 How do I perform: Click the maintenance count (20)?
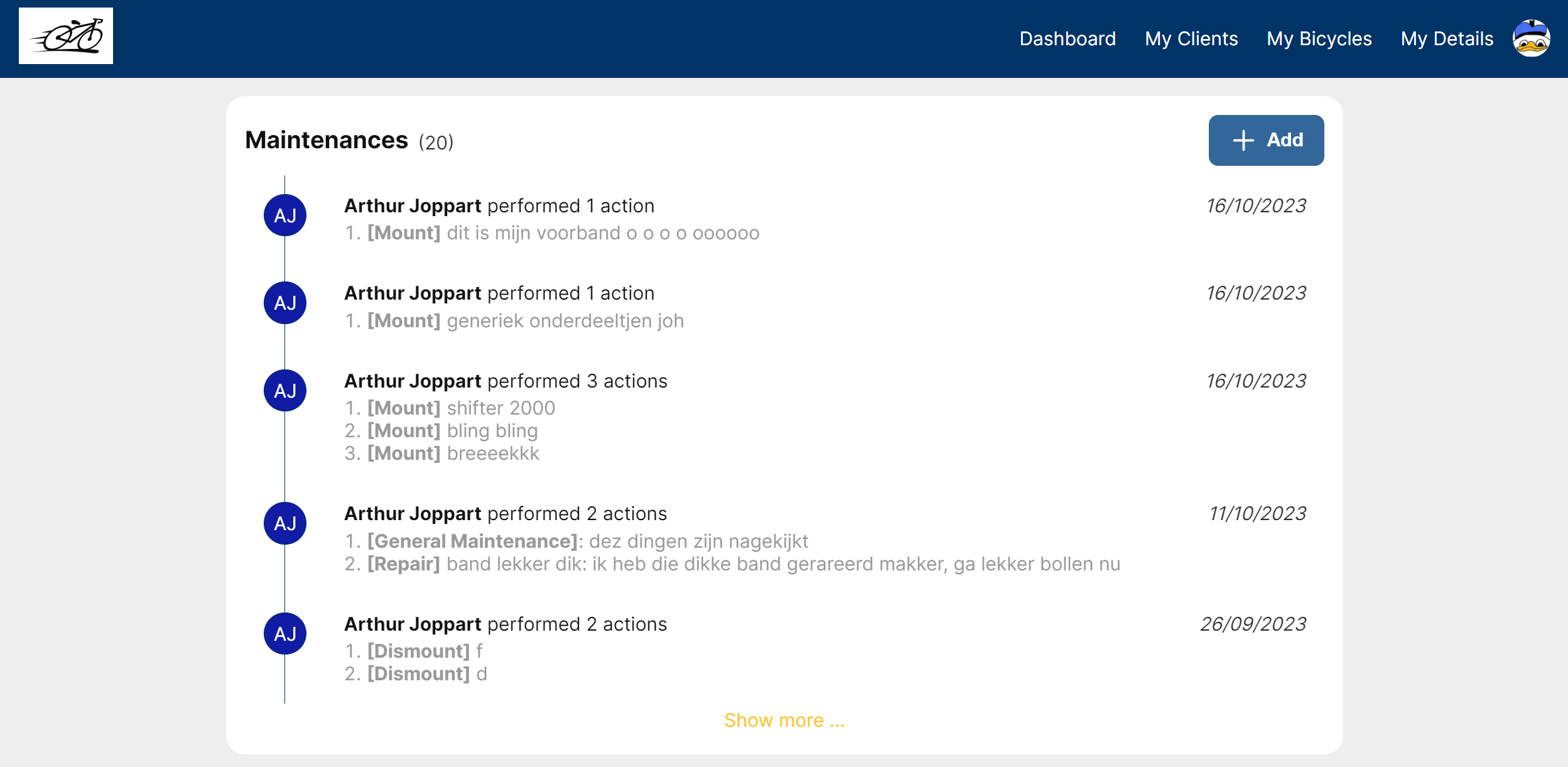click(436, 143)
